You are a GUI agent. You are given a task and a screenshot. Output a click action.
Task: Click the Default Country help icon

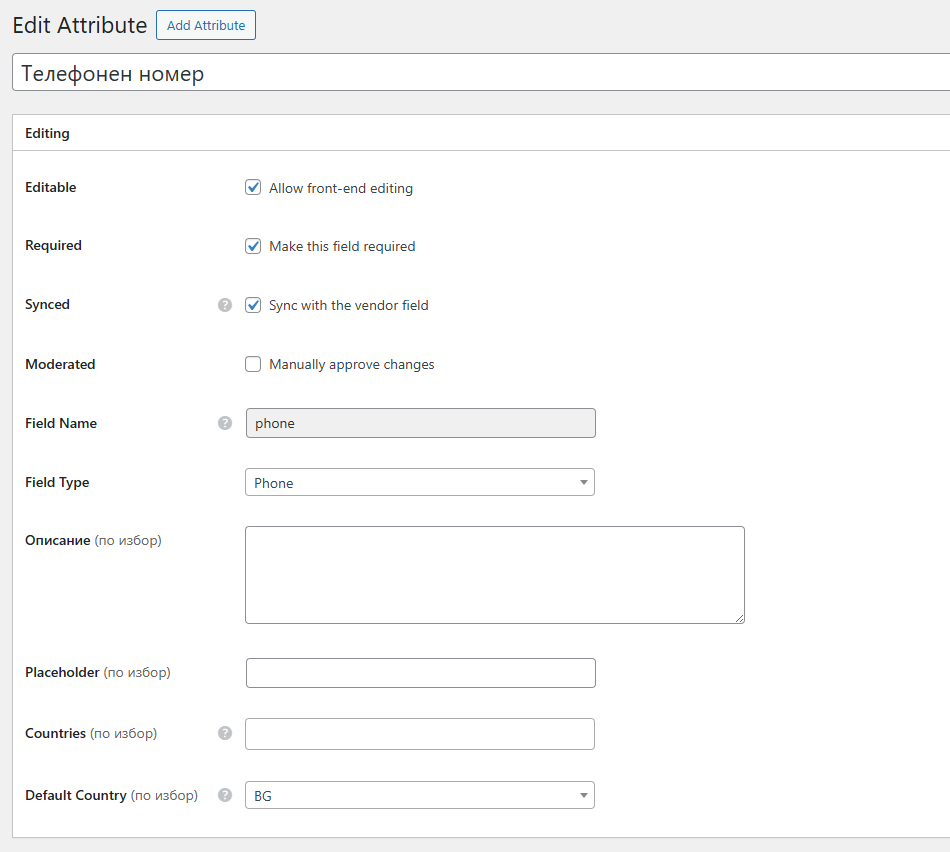point(225,796)
